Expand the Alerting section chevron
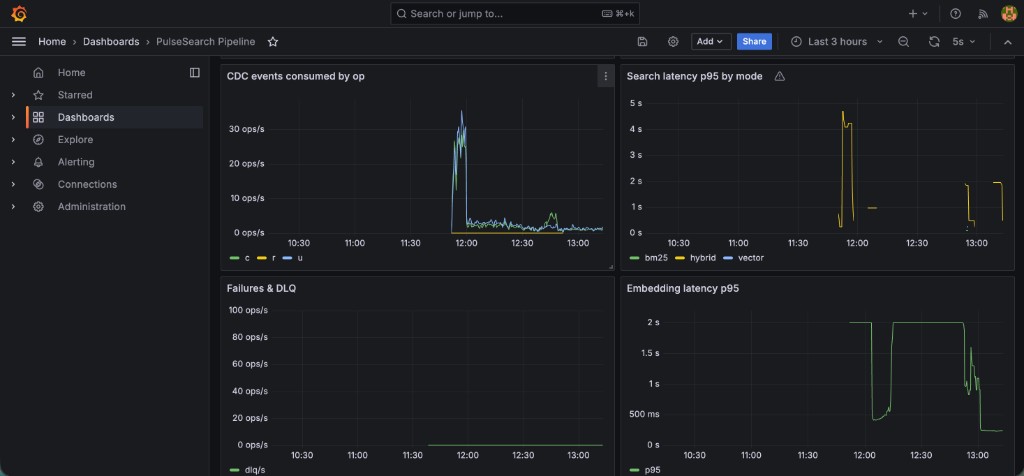The width and height of the screenshot is (1024, 476). 13,162
